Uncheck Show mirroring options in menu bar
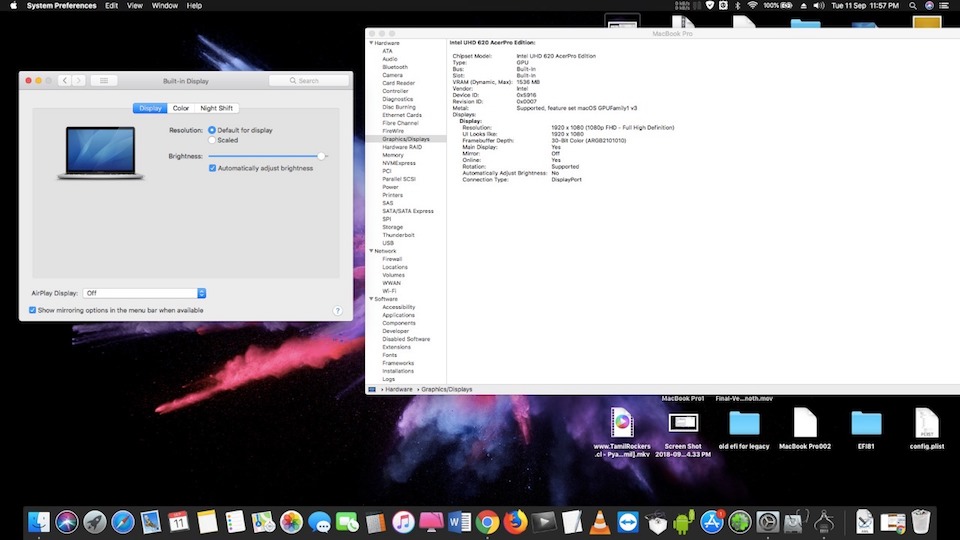Screen dimensions: 960x540 click(x=32, y=310)
